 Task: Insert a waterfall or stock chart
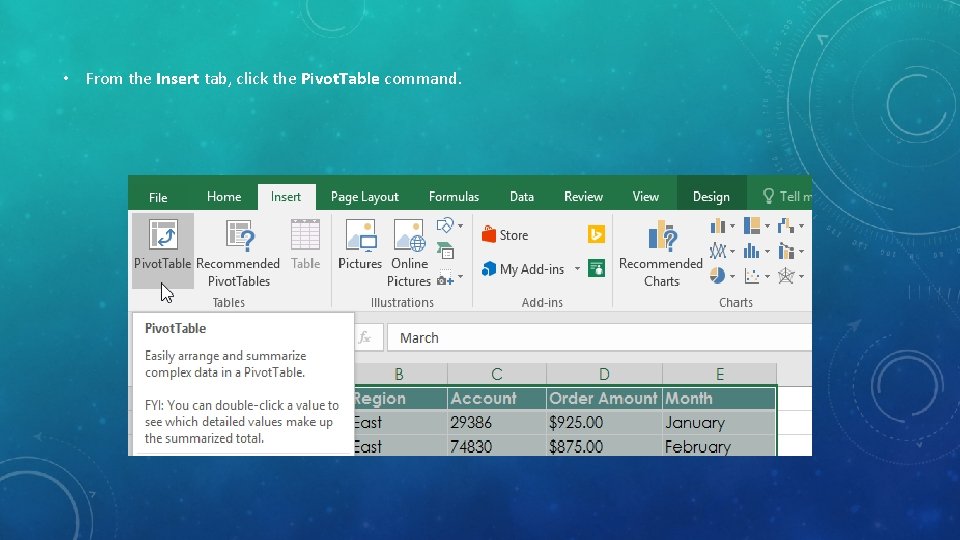[x=786, y=226]
